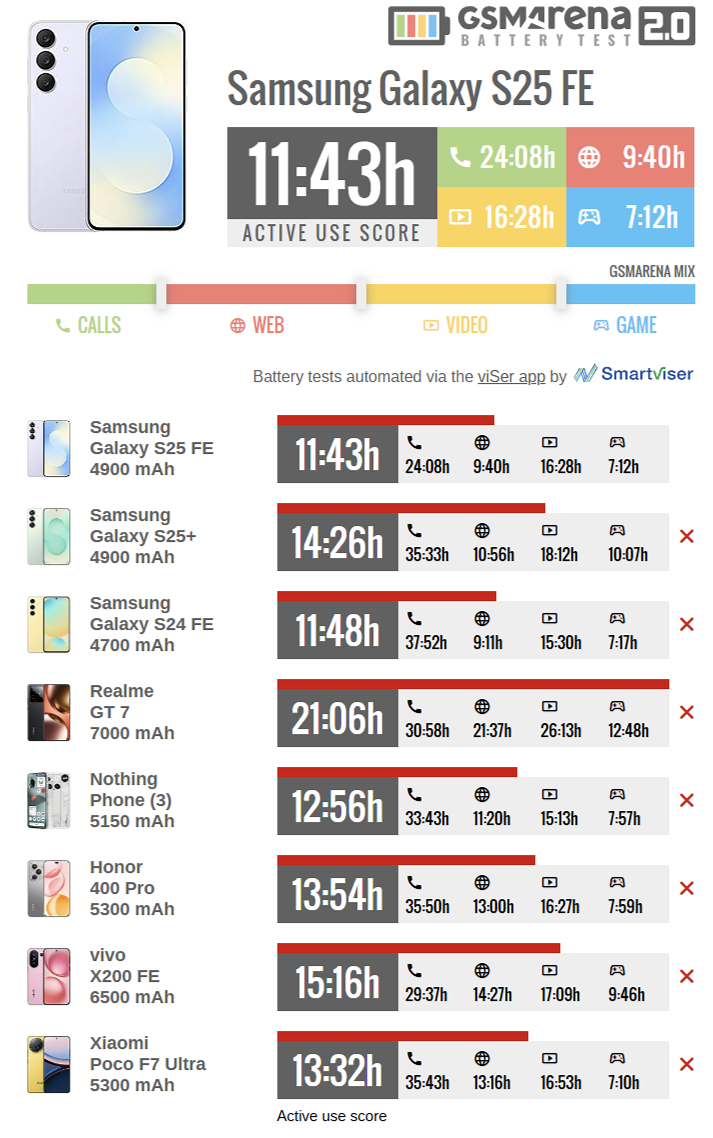
Task: Click the Realme GT 7 thumbnail
Action: [49, 713]
